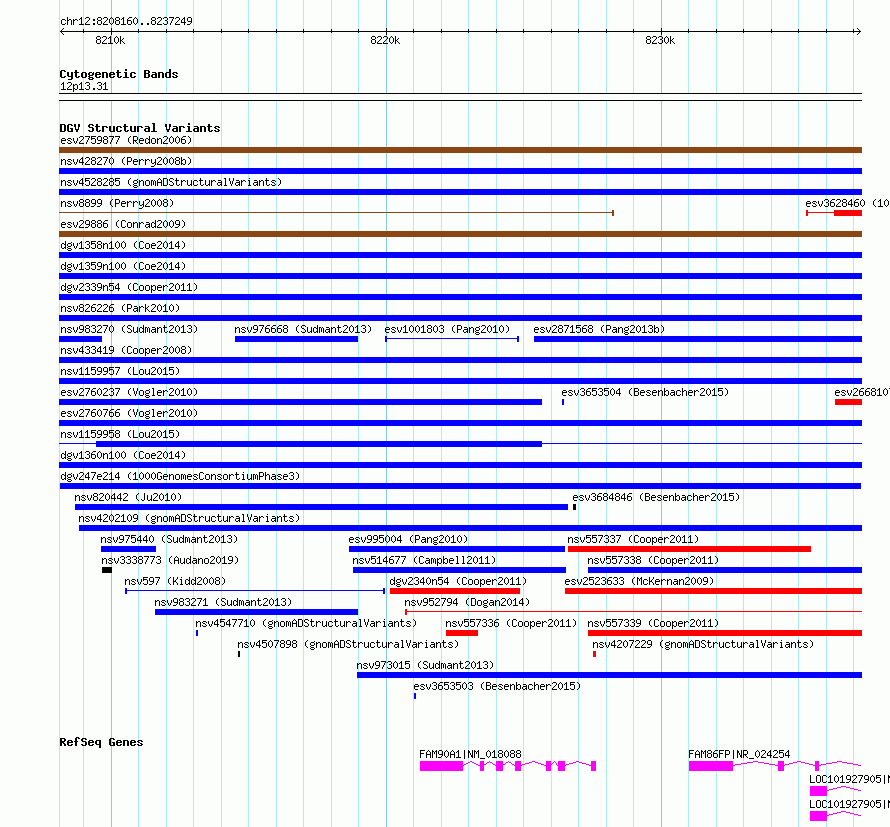890x827 pixels.
Task: Select dgv2339n54 (Cooper2011) label
Action: 129,287
